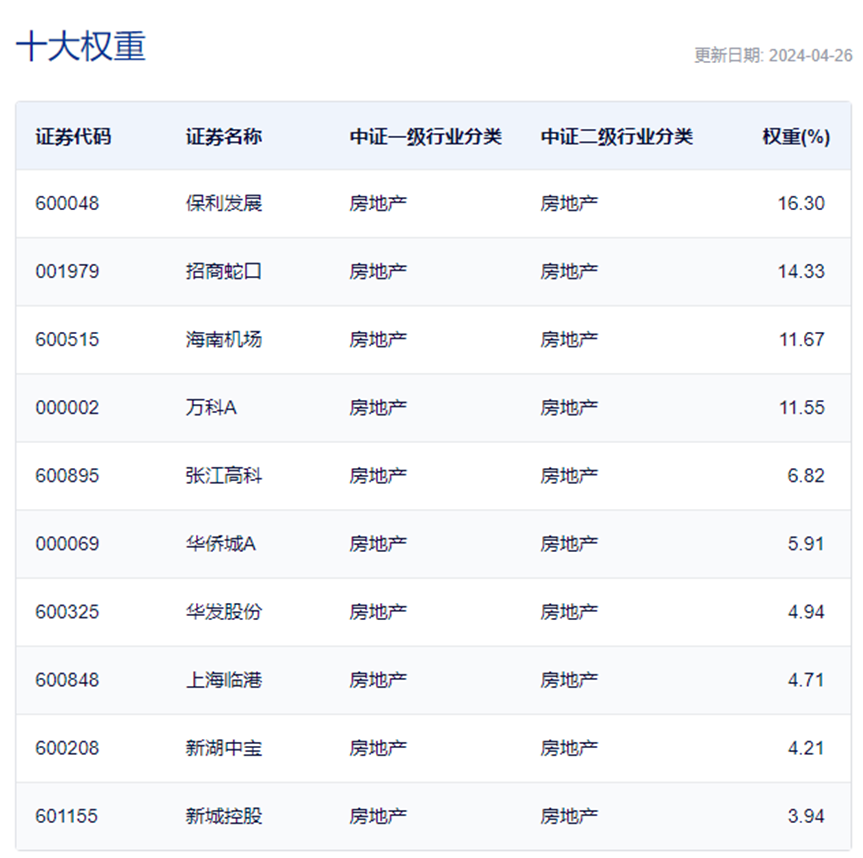Click first-level industry 房地产 in 招商蛇口 row
863x858 pixels.
pos(378,271)
